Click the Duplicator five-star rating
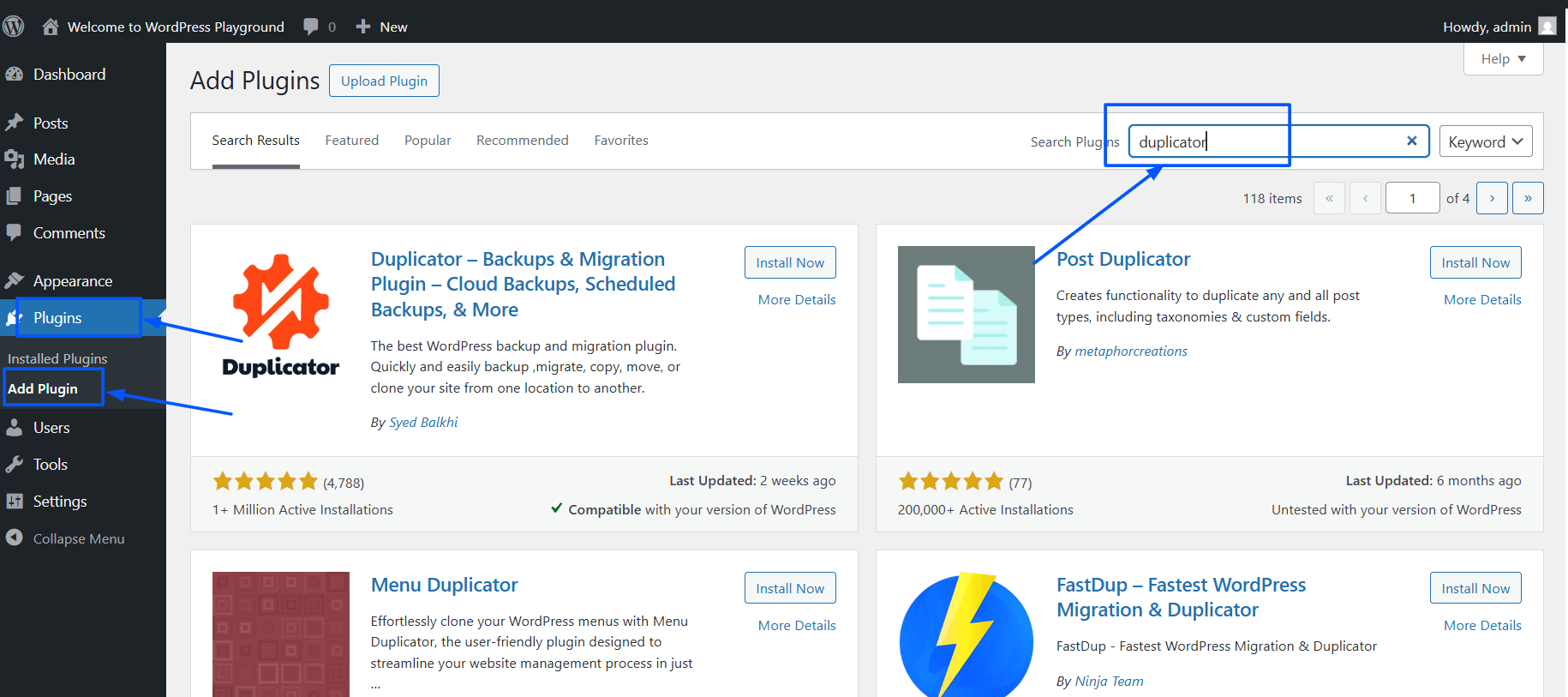The height and width of the screenshot is (697, 1568). coord(265,481)
